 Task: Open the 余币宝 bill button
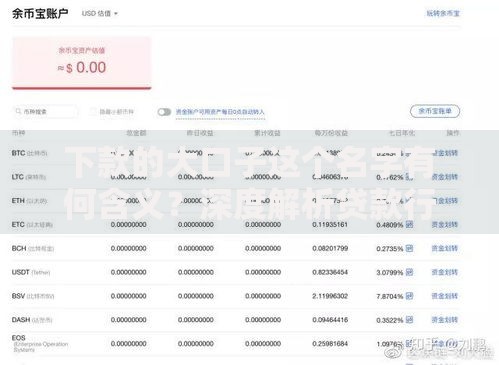pyautogui.click(x=435, y=111)
